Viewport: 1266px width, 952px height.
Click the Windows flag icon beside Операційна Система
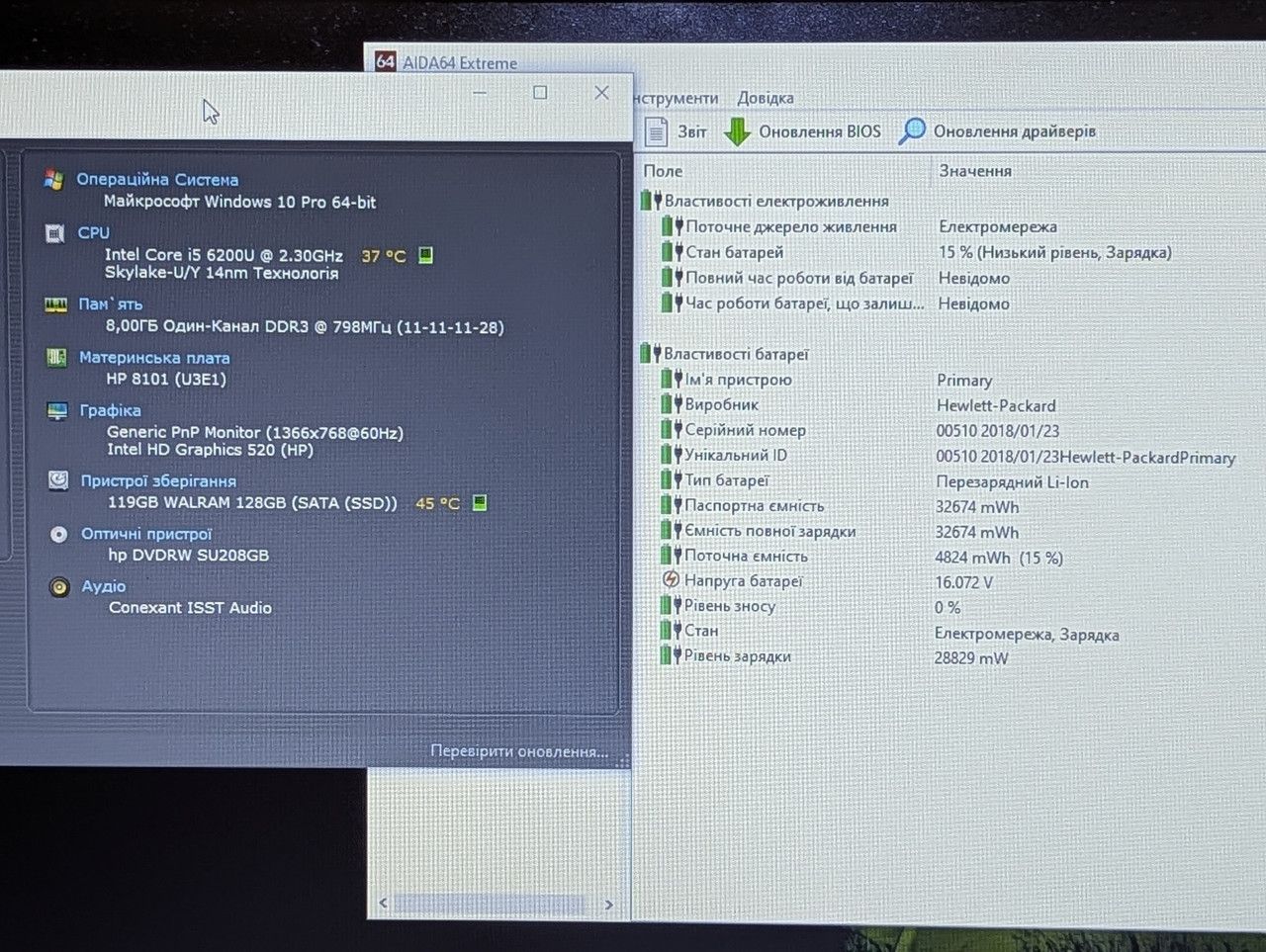pyautogui.click(x=54, y=179)
